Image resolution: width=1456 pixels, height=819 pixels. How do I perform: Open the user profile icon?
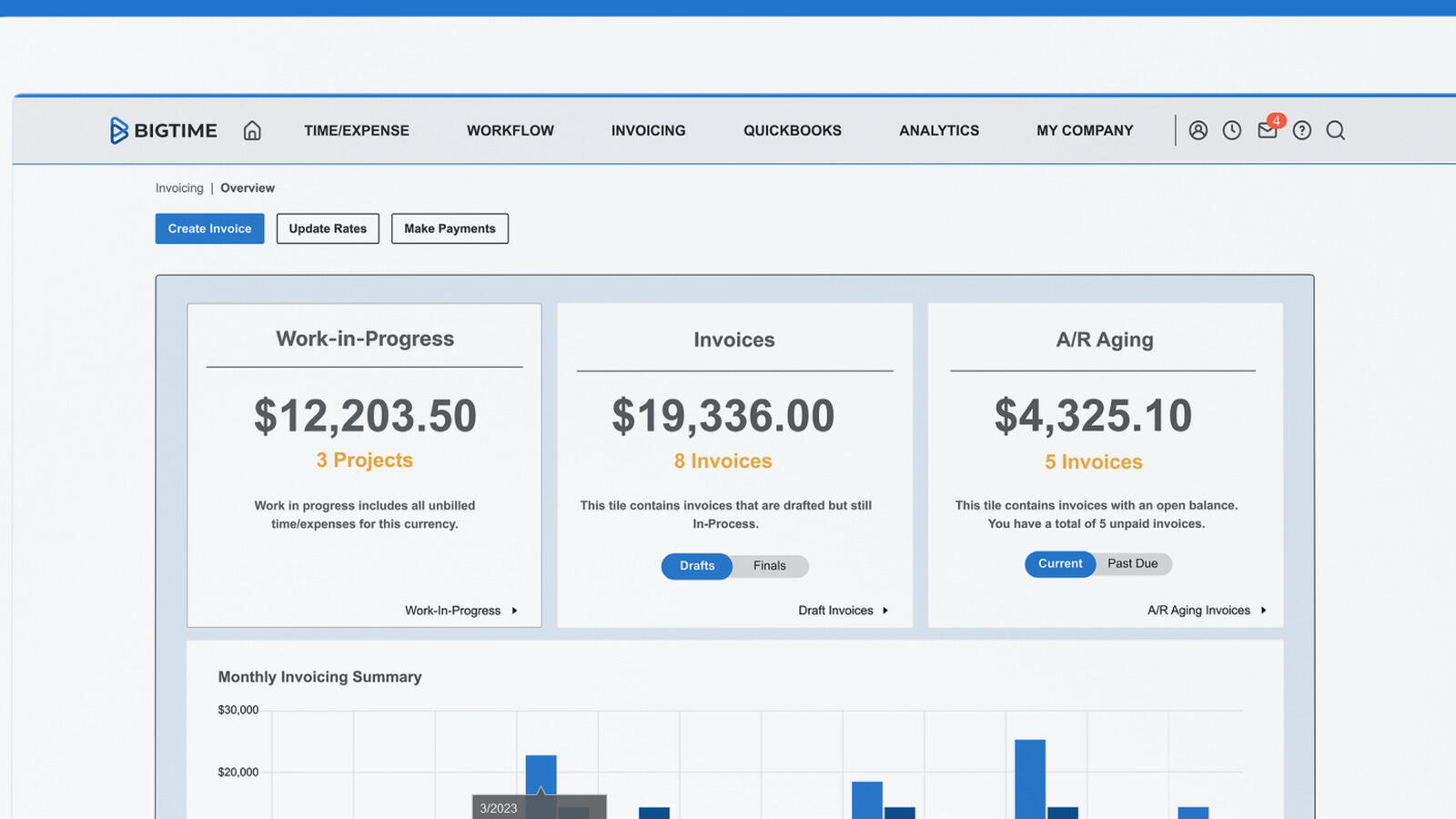pyautogui.click(x=1198, y=130)
